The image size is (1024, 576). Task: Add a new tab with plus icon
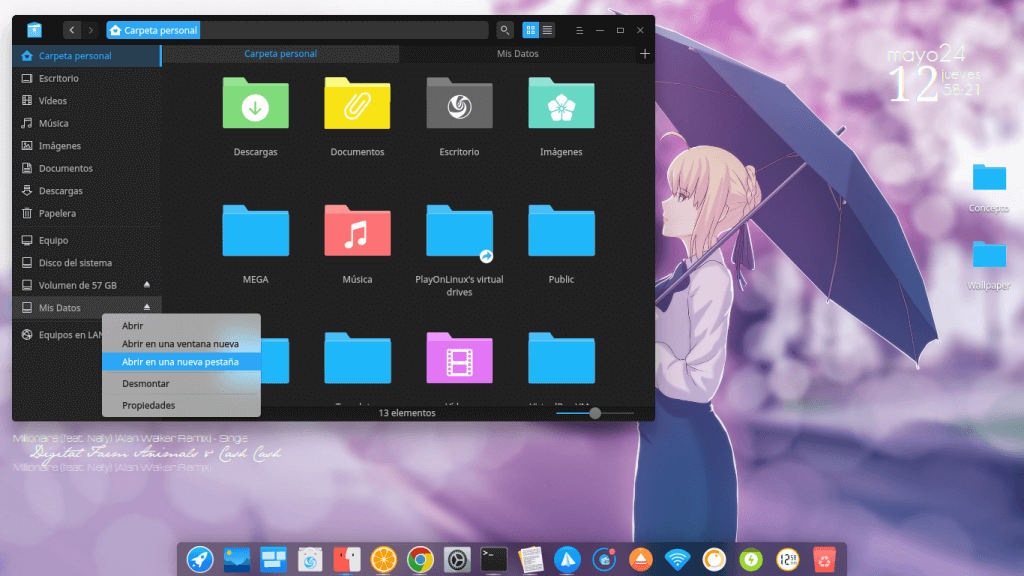click(645, 54)
